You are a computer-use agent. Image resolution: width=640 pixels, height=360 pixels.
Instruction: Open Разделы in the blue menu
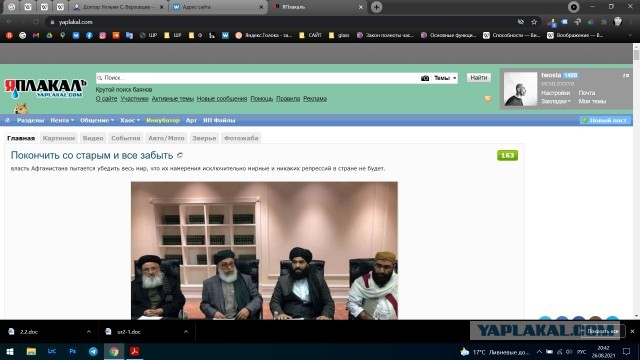tap(30, 120)
